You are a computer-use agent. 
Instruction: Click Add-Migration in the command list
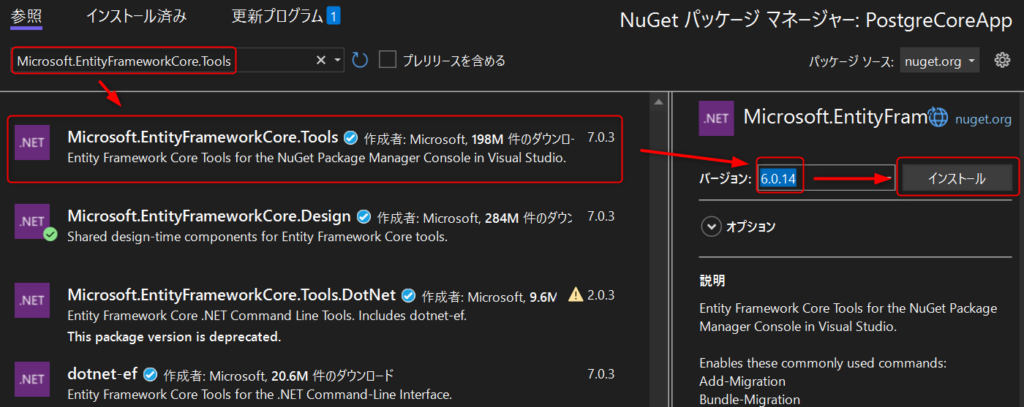[x=742, y=380]
